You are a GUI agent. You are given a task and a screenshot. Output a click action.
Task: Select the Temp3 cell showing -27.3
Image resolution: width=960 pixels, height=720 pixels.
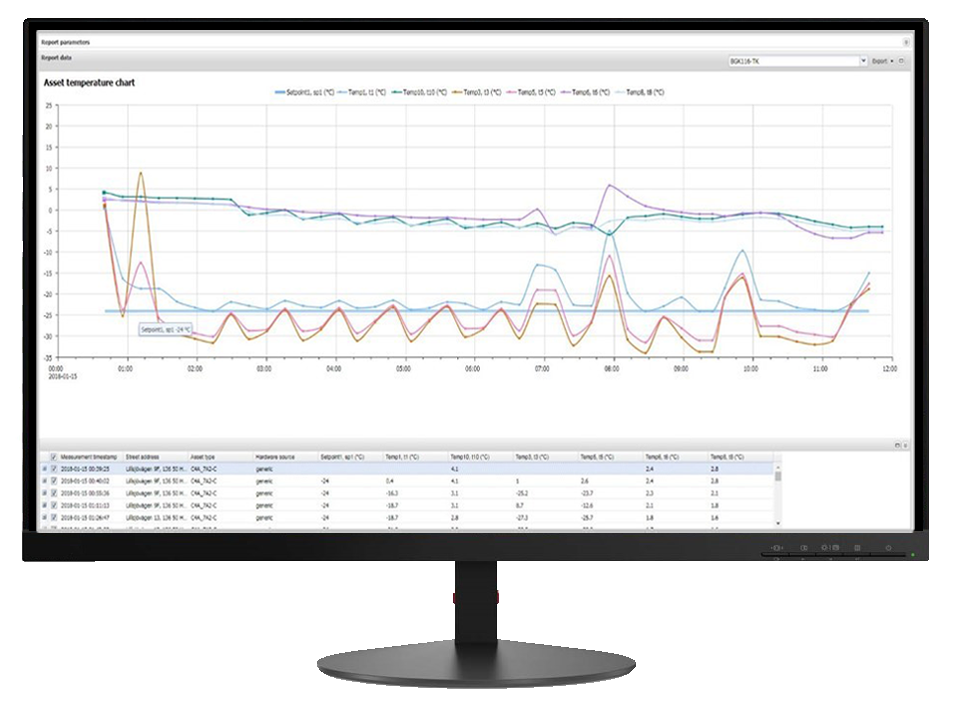(522, 518)
